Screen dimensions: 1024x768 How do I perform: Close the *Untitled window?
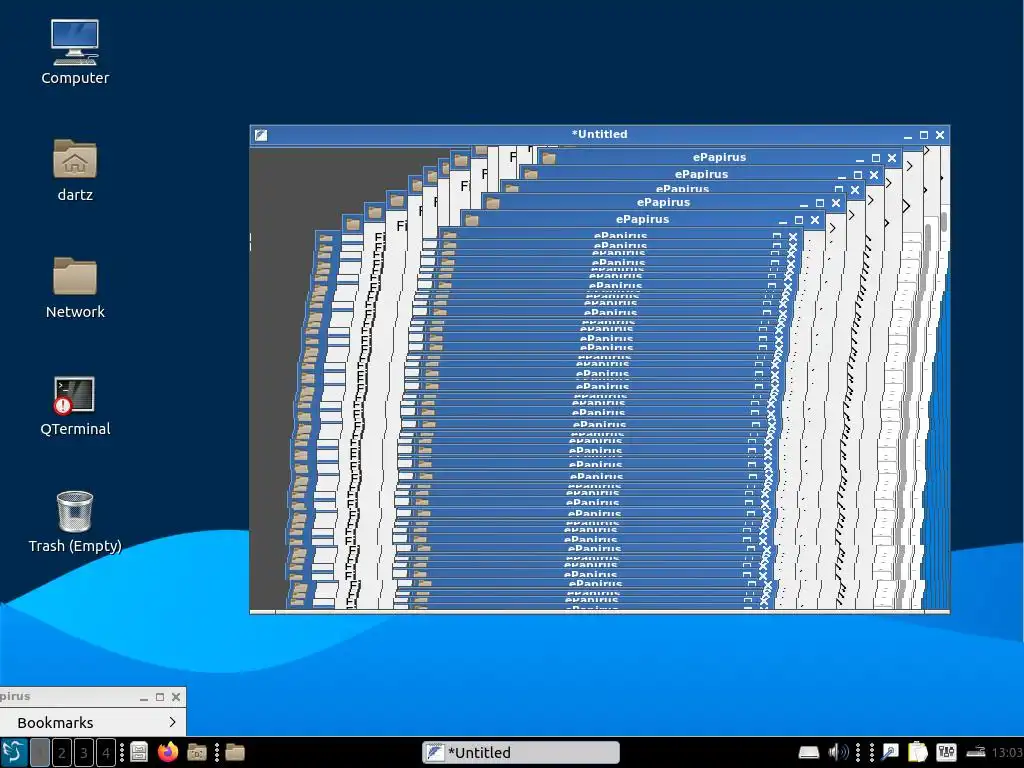(x=940, y=135)
